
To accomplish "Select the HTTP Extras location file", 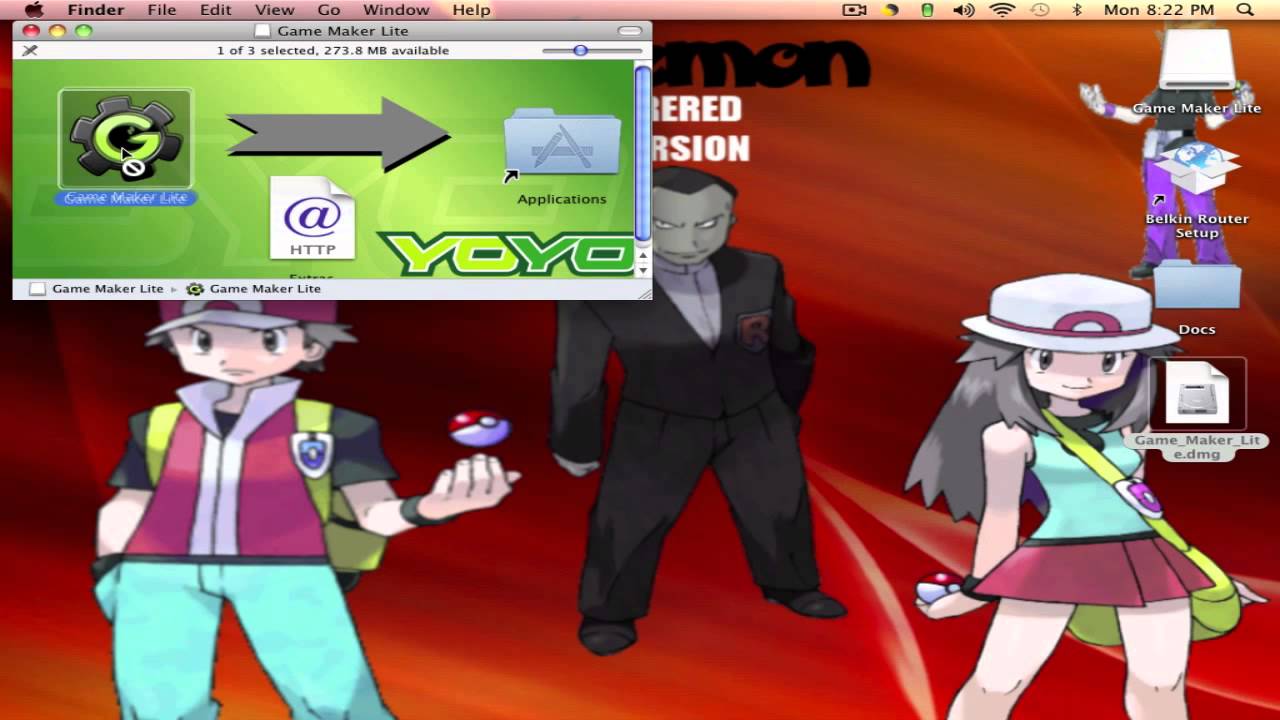I will click(312, 219).
